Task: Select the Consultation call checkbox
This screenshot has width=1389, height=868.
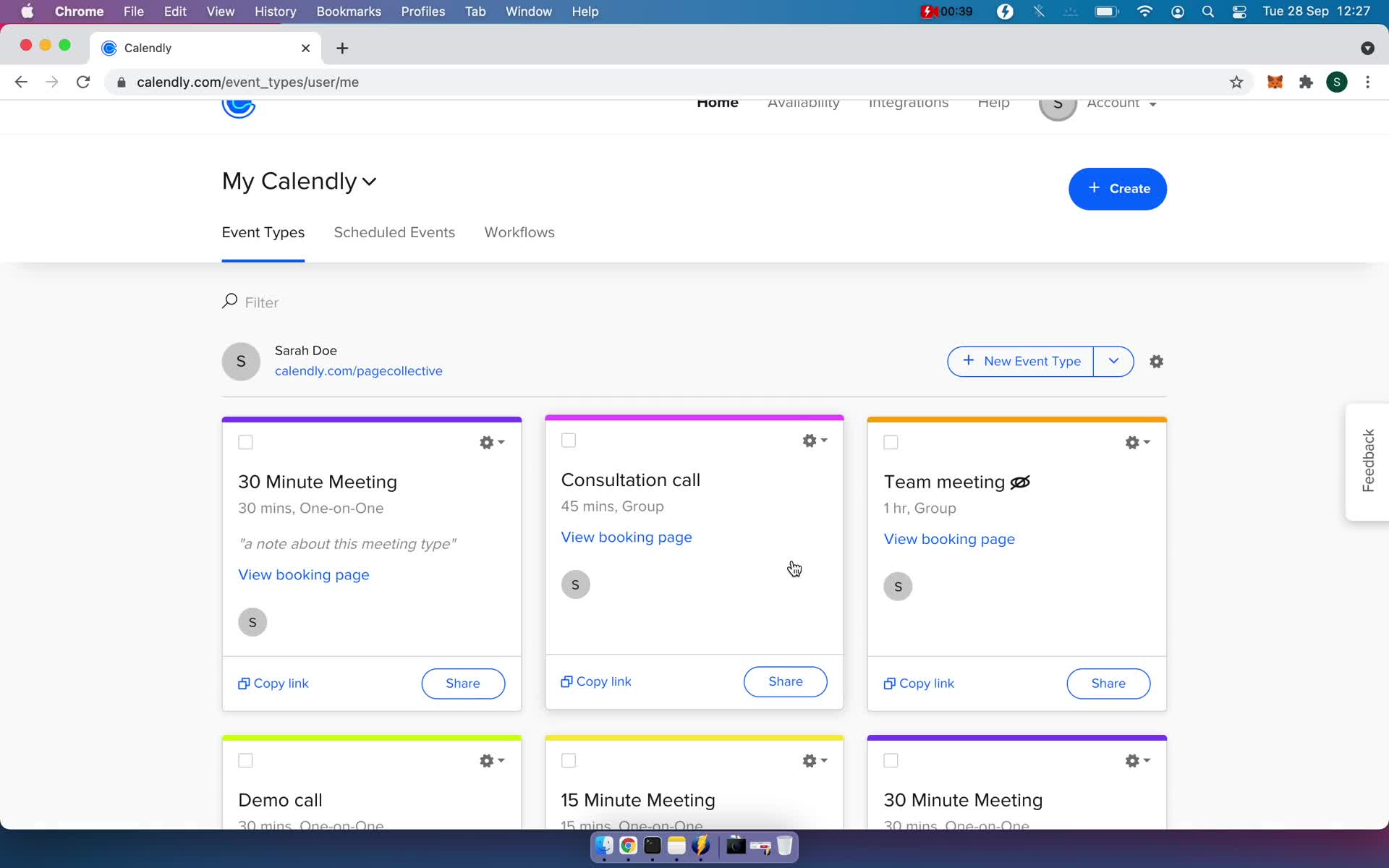Action: [x=569, y=441]
